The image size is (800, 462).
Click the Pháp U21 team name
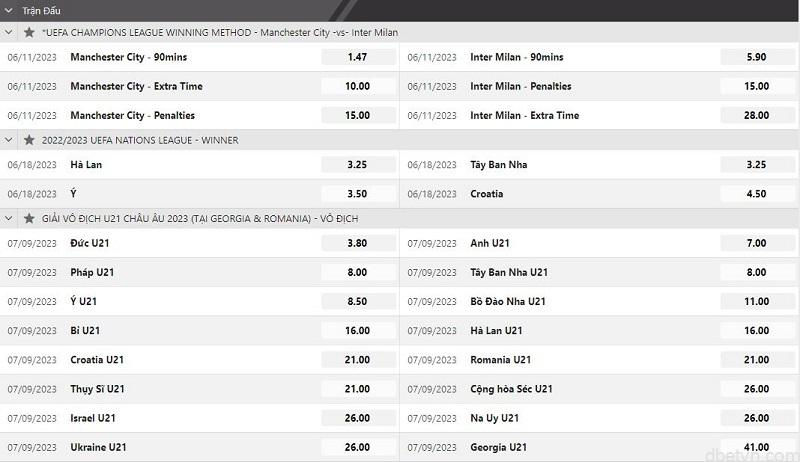(92, 272)
